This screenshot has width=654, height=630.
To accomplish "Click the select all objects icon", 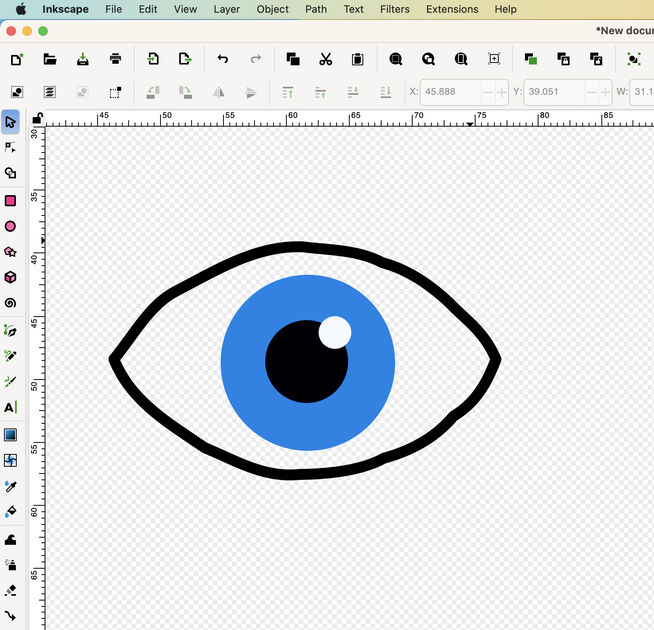I will click(17, 92).
